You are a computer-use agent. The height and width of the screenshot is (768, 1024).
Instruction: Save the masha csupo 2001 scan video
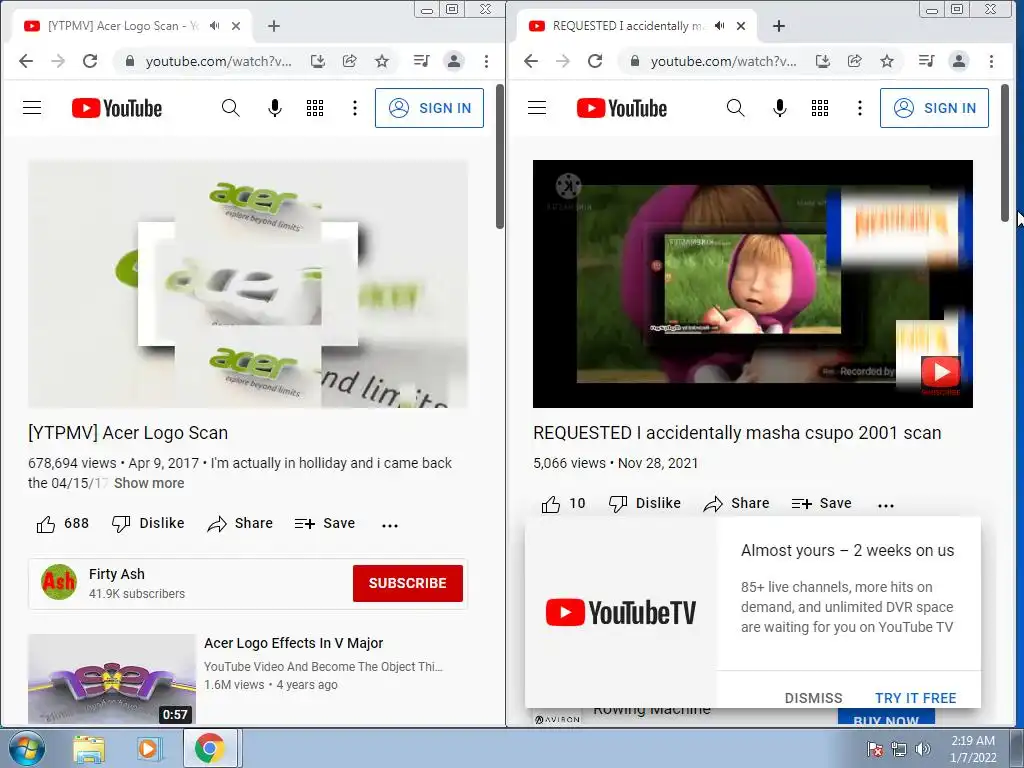(x=821, y=504)
